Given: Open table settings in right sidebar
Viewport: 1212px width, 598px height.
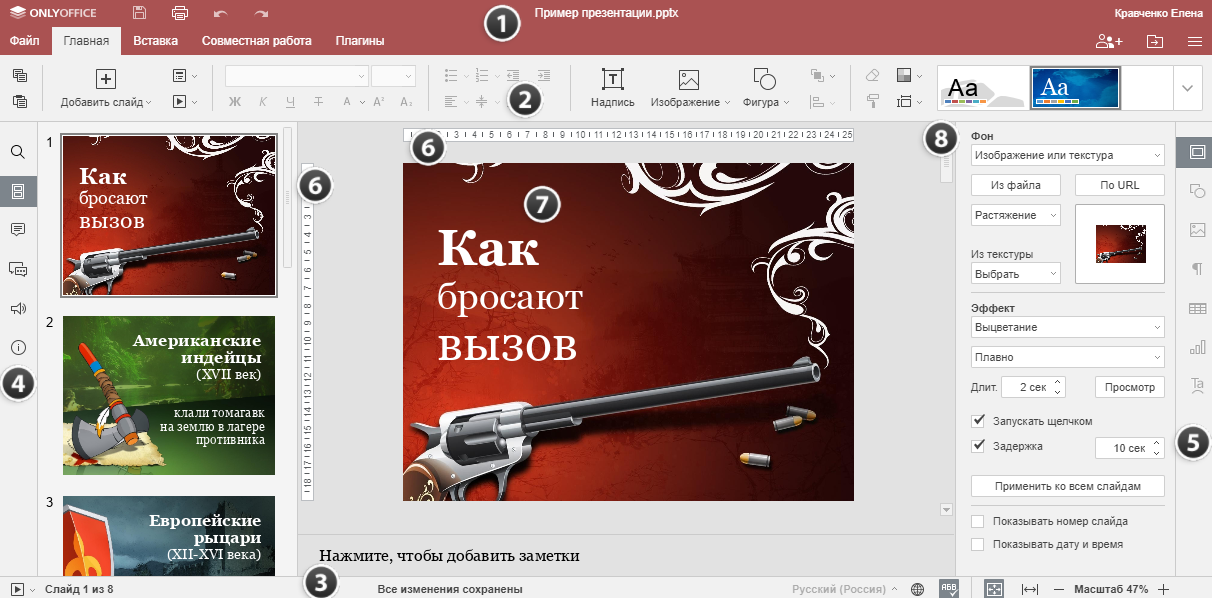Looking at the screenshot, I should pyautogui.click(x=1196, y=308).
